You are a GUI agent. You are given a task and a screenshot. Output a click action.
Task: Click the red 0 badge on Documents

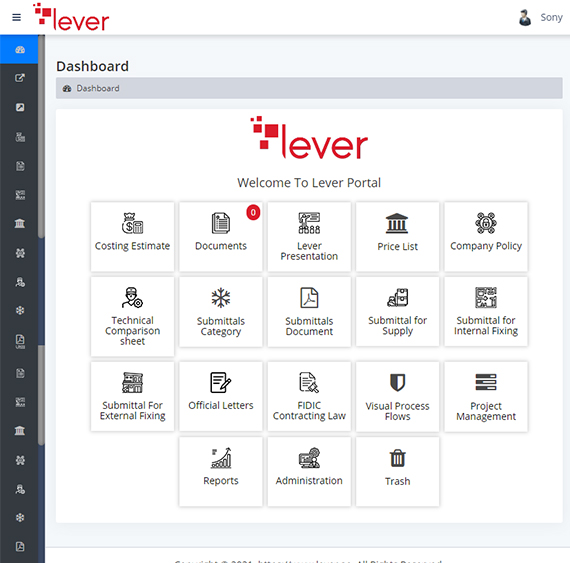pos(253,212)
